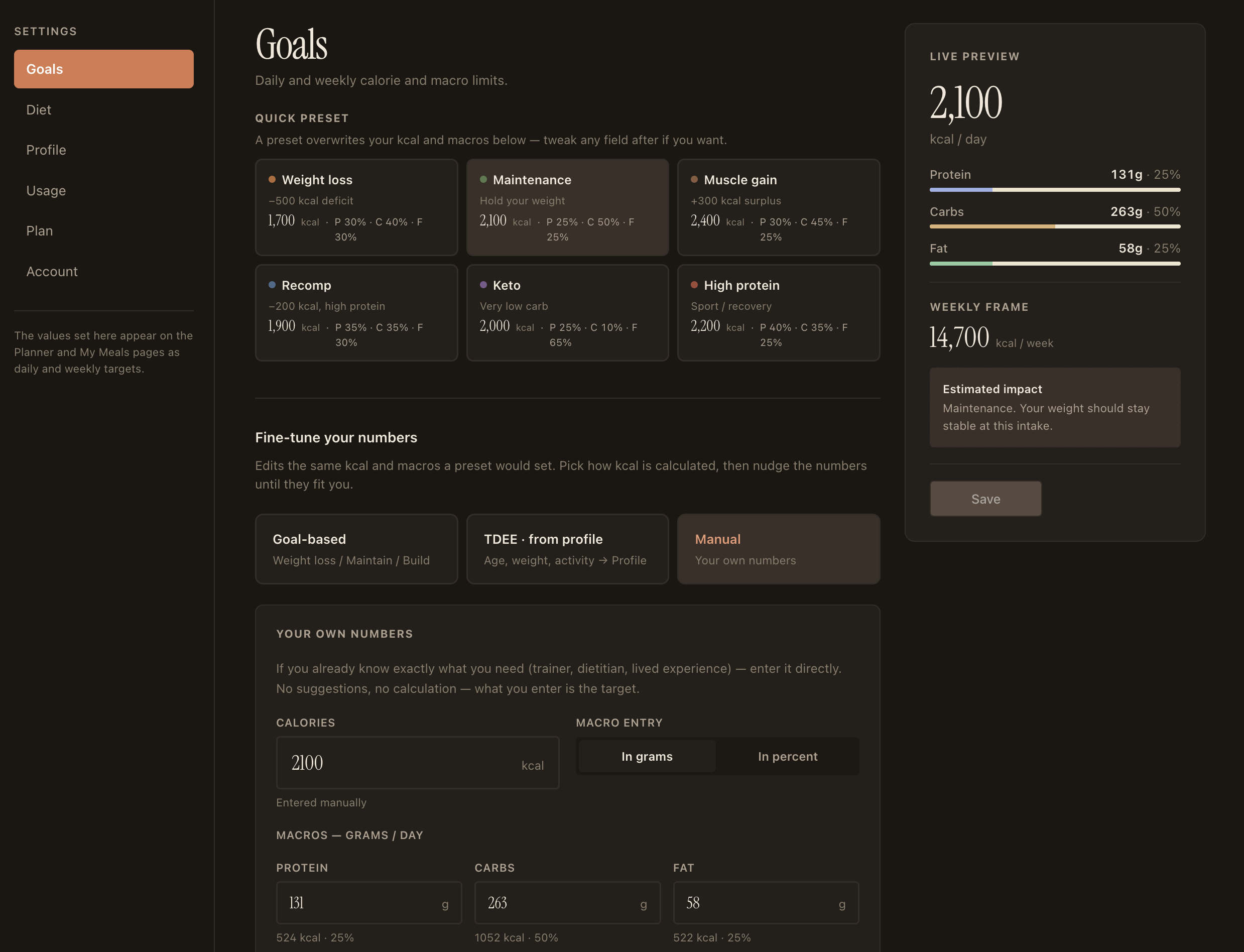Click the Calories input field
Viewport: 1244px width, 952px height.
pyautogui.click(x=418, y=763)
